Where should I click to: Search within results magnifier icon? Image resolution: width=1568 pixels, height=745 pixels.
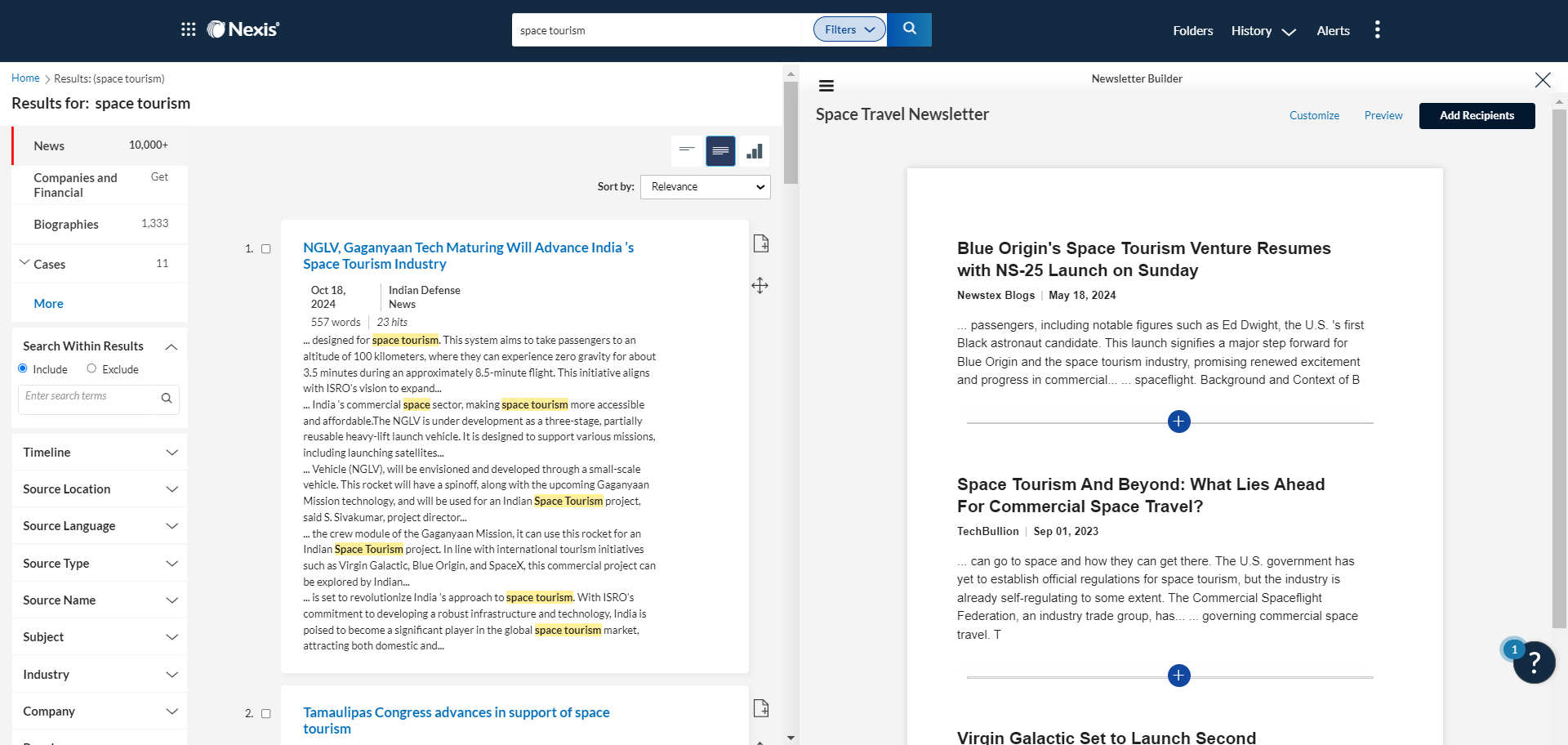167,398
